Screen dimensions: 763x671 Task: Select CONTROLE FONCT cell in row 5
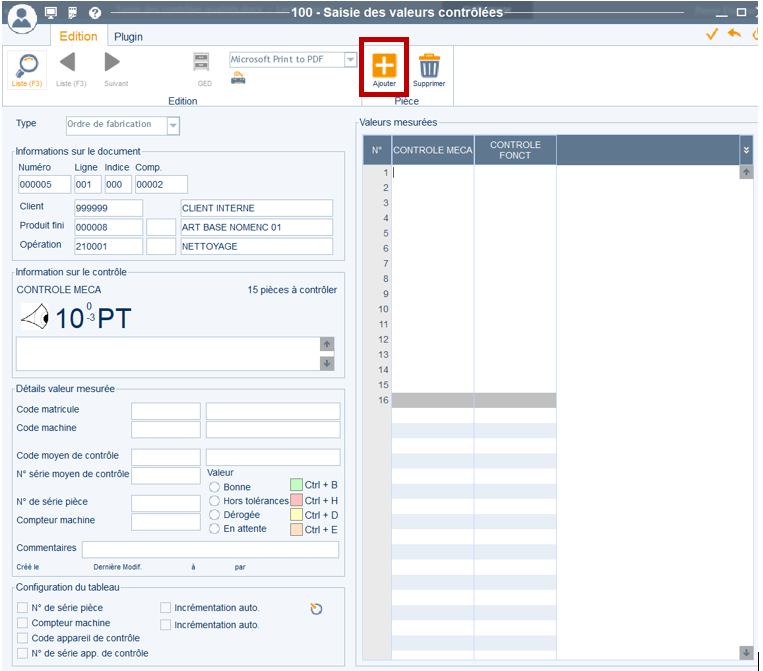515,234
